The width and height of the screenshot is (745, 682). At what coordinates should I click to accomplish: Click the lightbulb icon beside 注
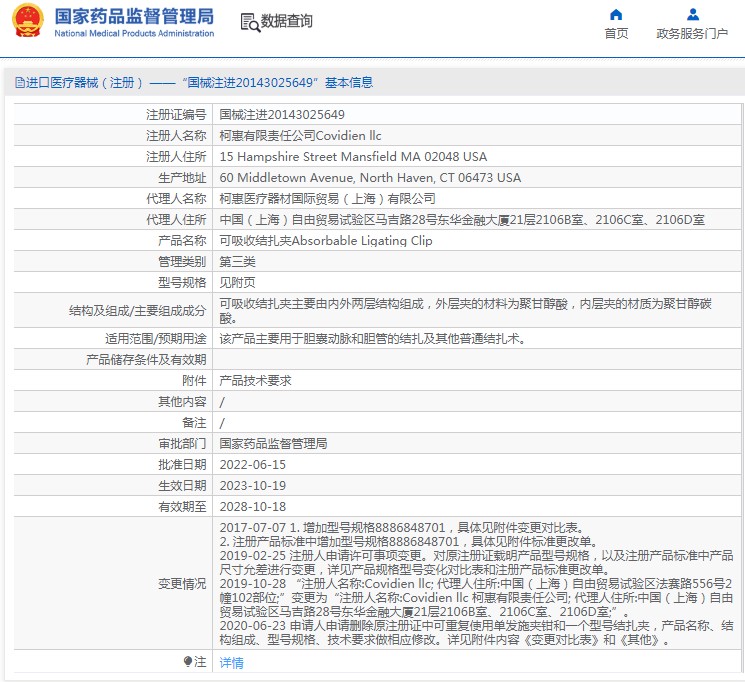point(188,662)
